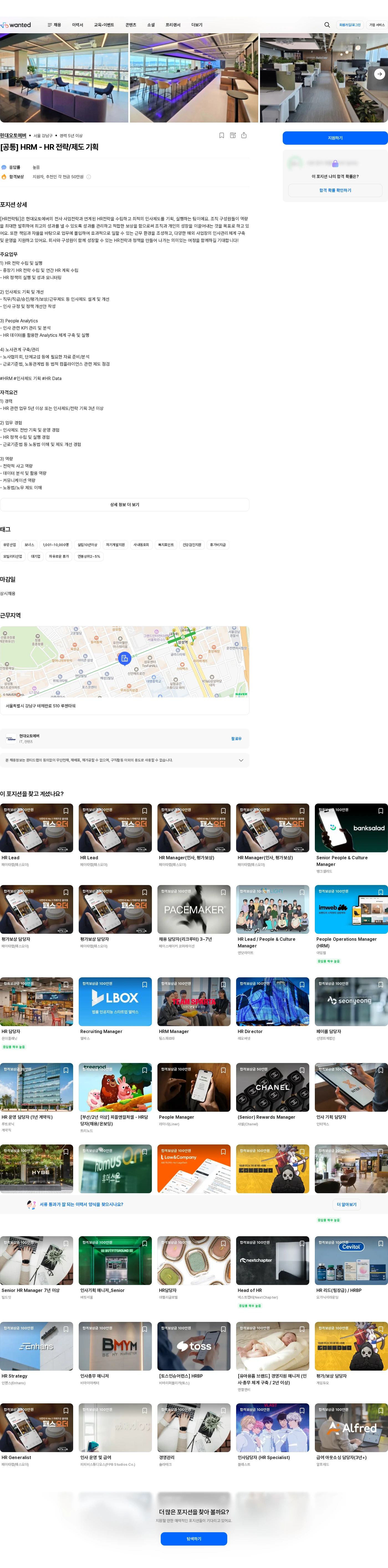Viewport: 388px width, 1568px height.
Task: Toggle bookmark on HRM Manager TEAM SPARTA card
Action: click(223, 984)
